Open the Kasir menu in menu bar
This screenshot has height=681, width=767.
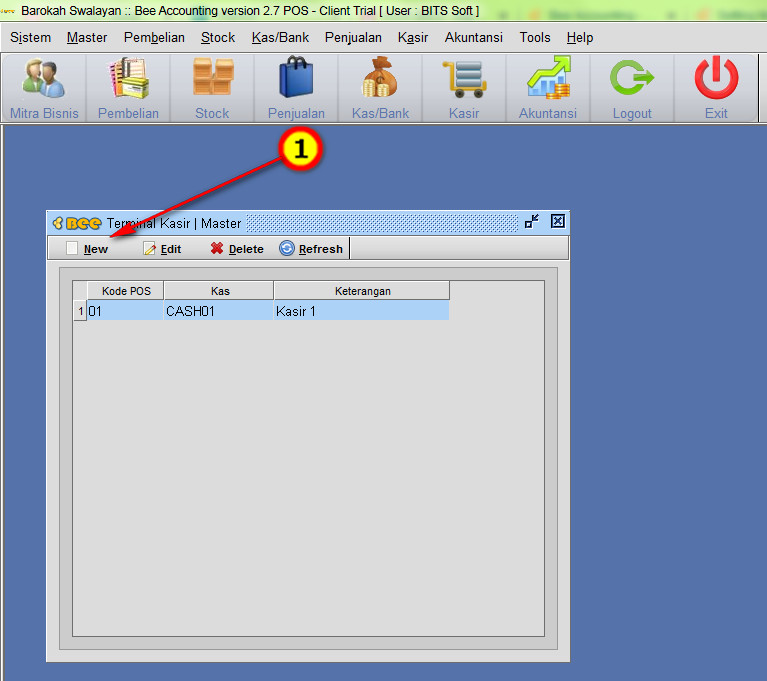point(413,38)
